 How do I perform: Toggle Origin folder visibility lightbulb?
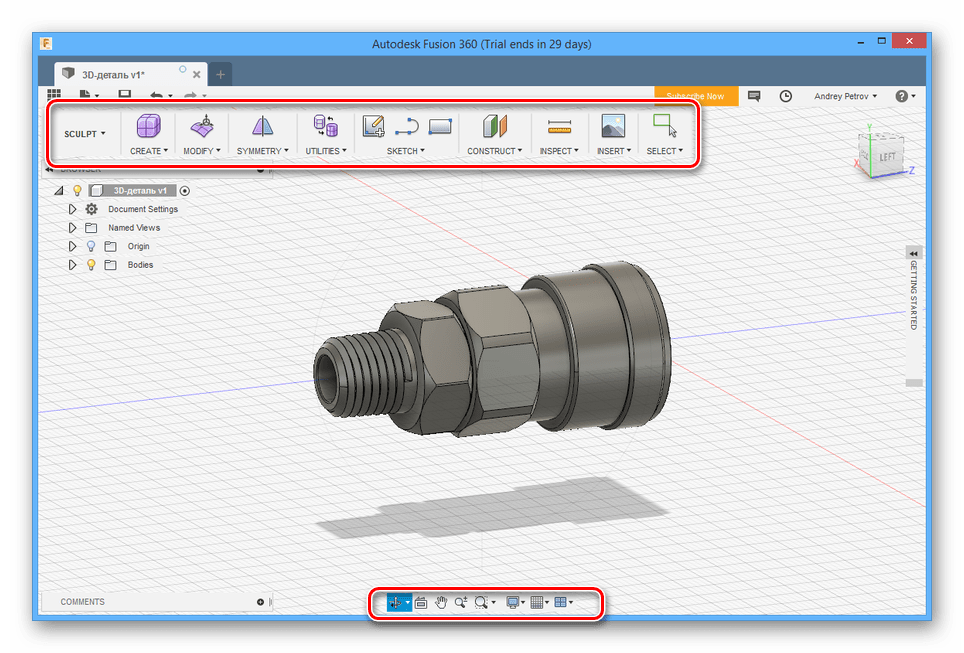pyautogui.click(x=91, y=246)
